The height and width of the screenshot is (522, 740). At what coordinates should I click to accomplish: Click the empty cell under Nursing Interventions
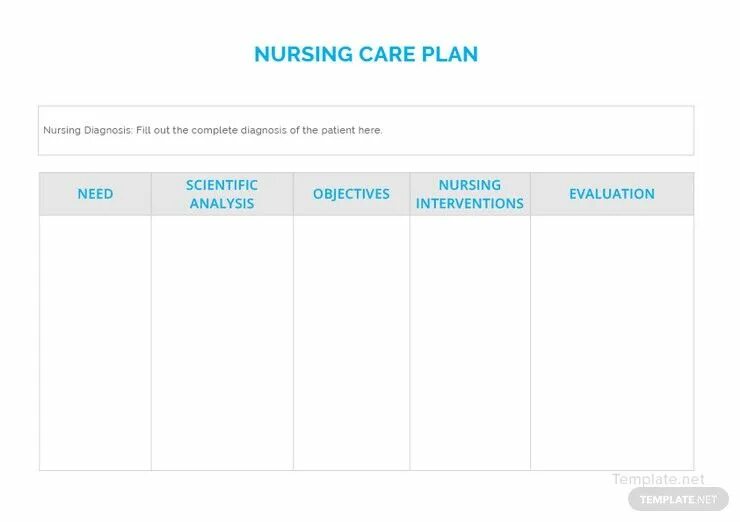click(x=470, y=343)
